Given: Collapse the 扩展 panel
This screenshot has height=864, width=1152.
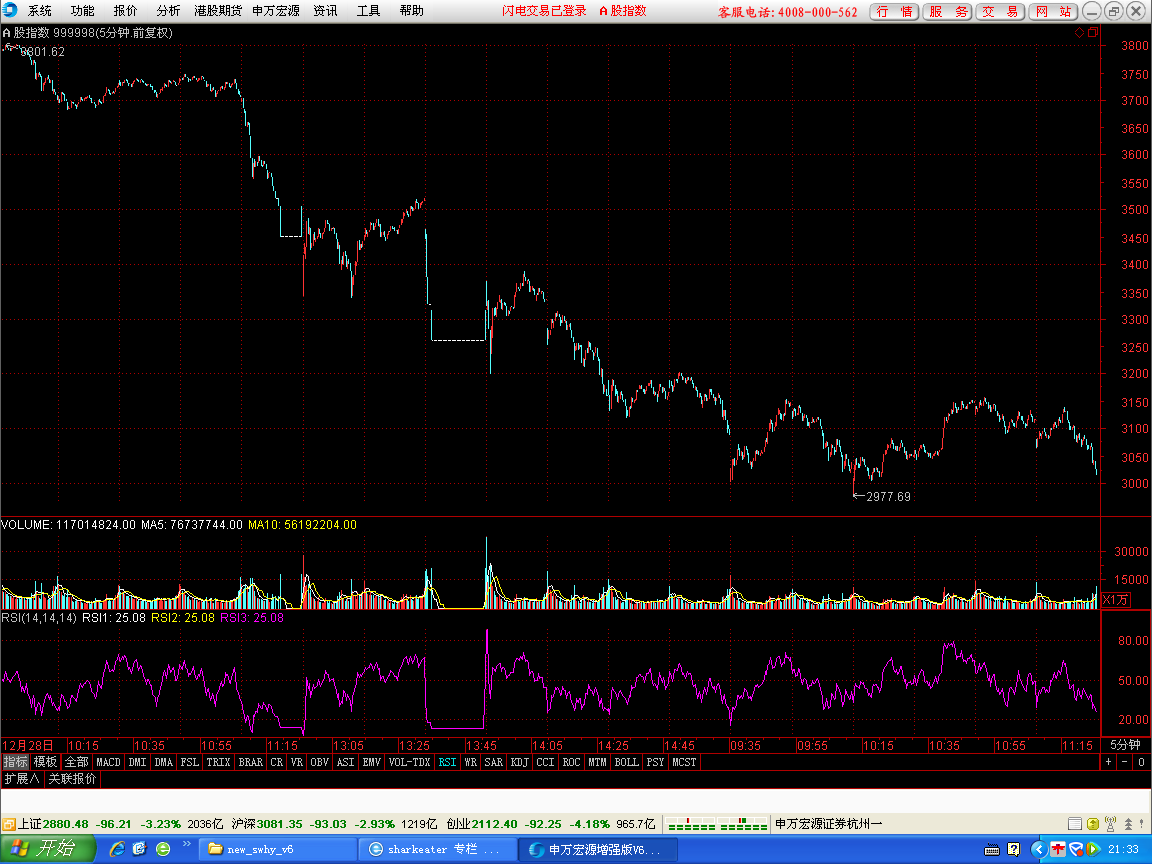Looking at the screenshot, I should (x=22, y=779).
